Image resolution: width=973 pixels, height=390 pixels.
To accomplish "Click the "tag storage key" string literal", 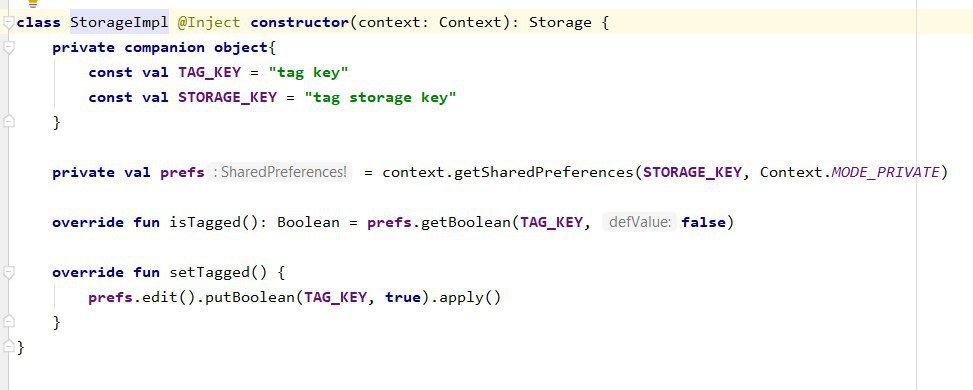I will point(380,98).
